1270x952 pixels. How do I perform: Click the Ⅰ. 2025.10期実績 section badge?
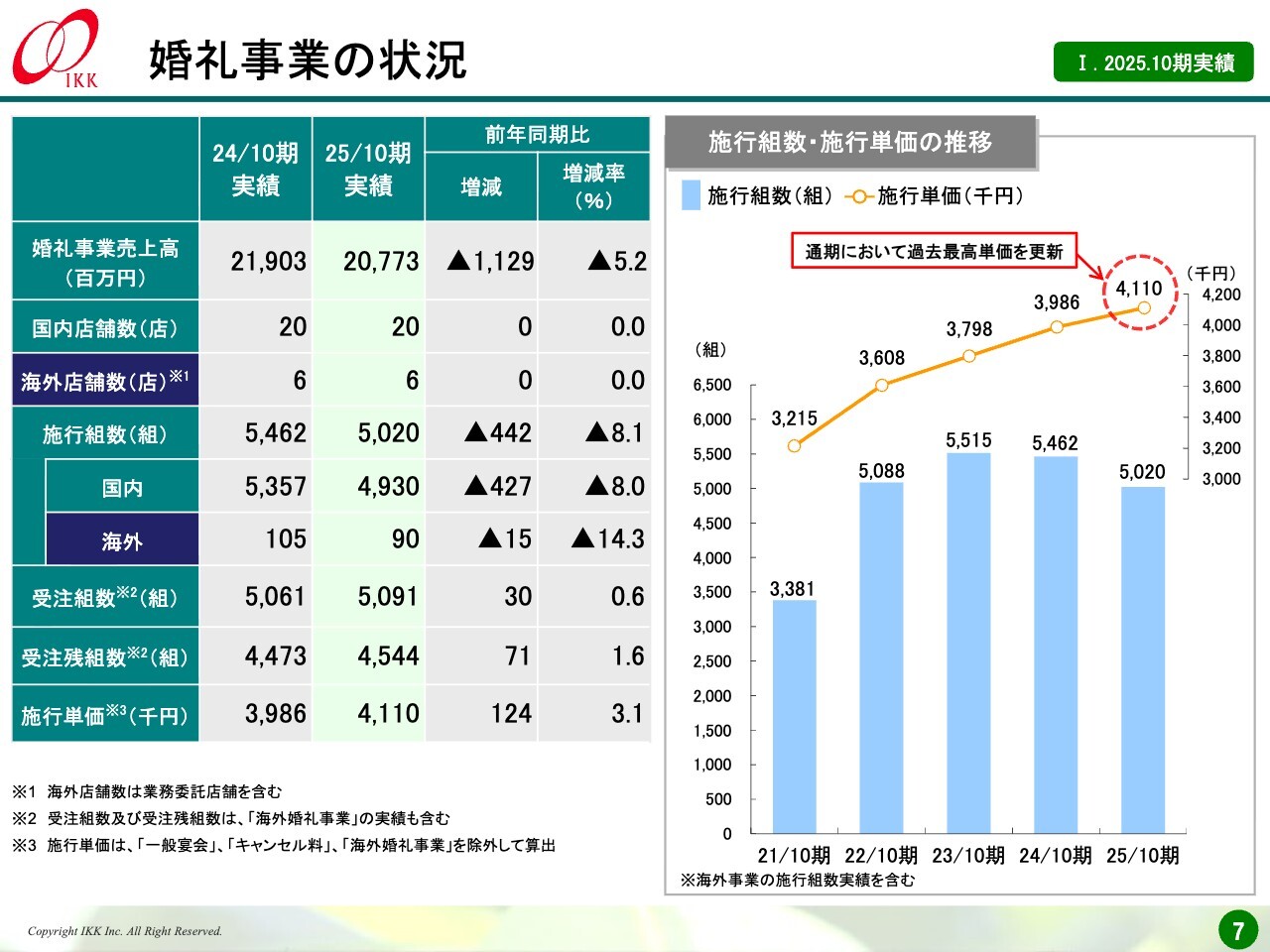pos(1153,62)
